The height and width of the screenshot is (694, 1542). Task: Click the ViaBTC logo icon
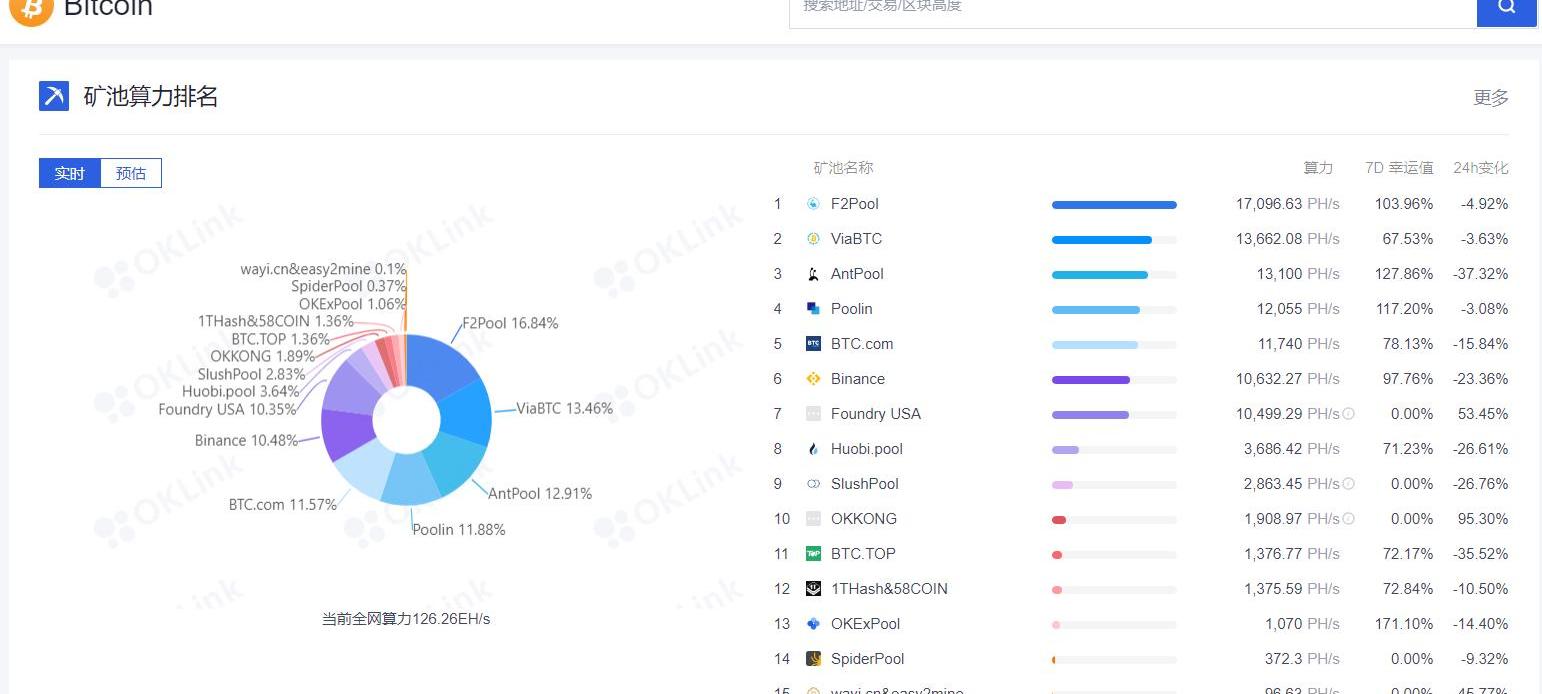pos(813,239)
